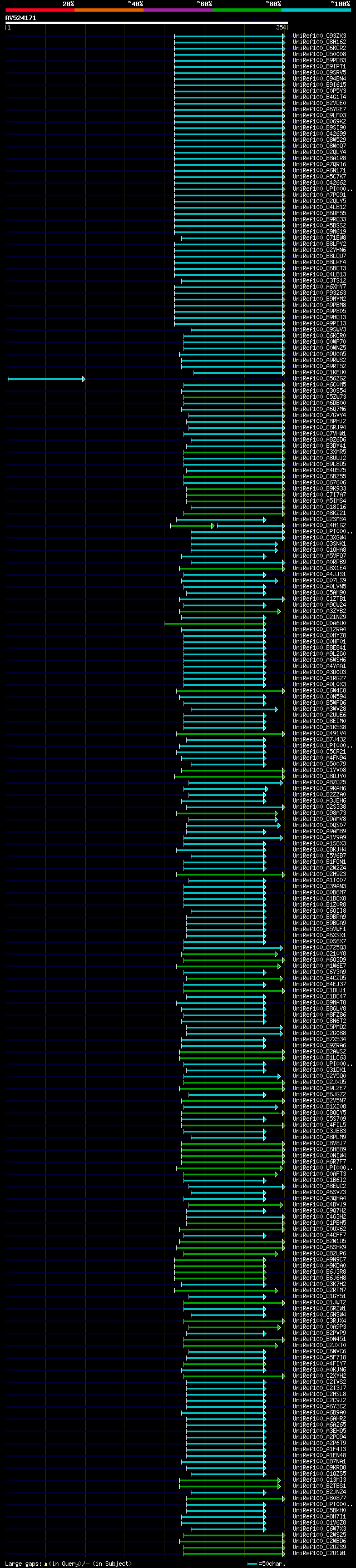
Task: Select the UniRef100_Q42699 label
Action: (x=319, y=134)
